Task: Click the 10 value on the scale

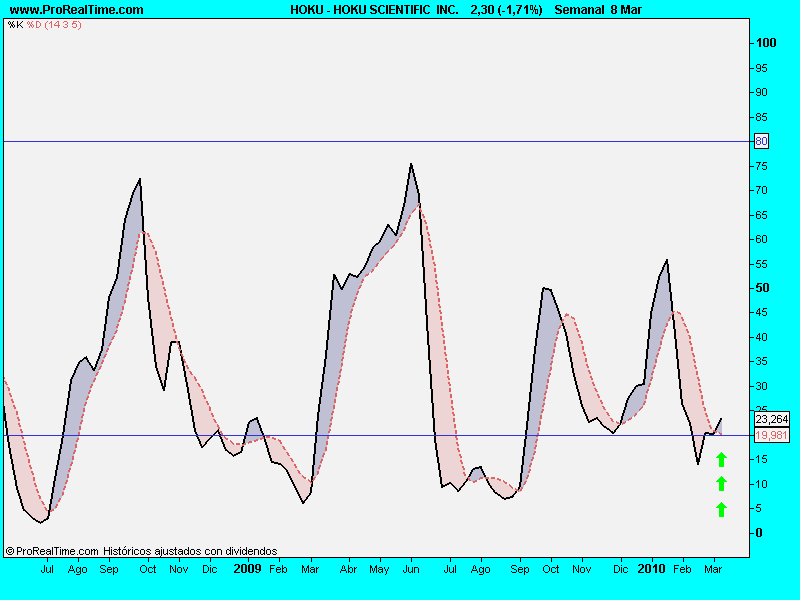Action: click(x=761, y=484)
